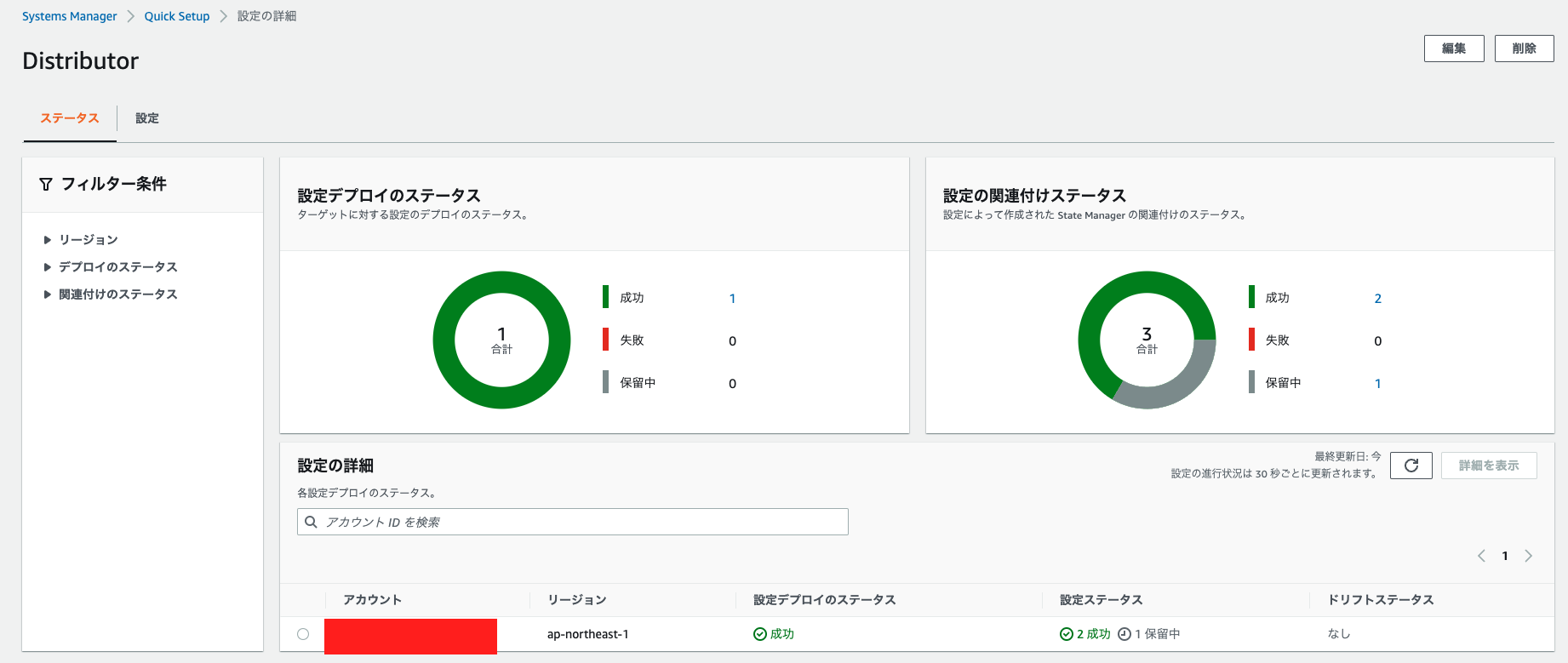Screen dimensions: 1568x663
Task: Open the Systems Manager breadcrumb link
Action: (70, 16)
